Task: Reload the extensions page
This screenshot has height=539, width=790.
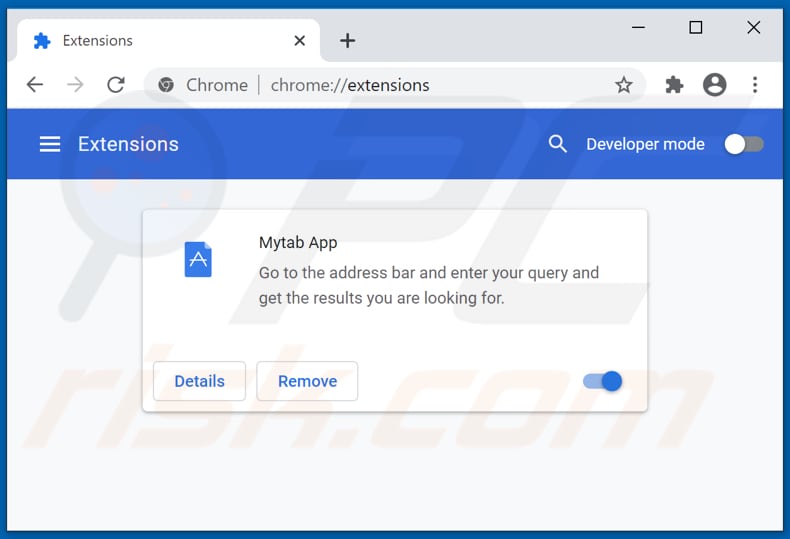Action: click(116, 85)
